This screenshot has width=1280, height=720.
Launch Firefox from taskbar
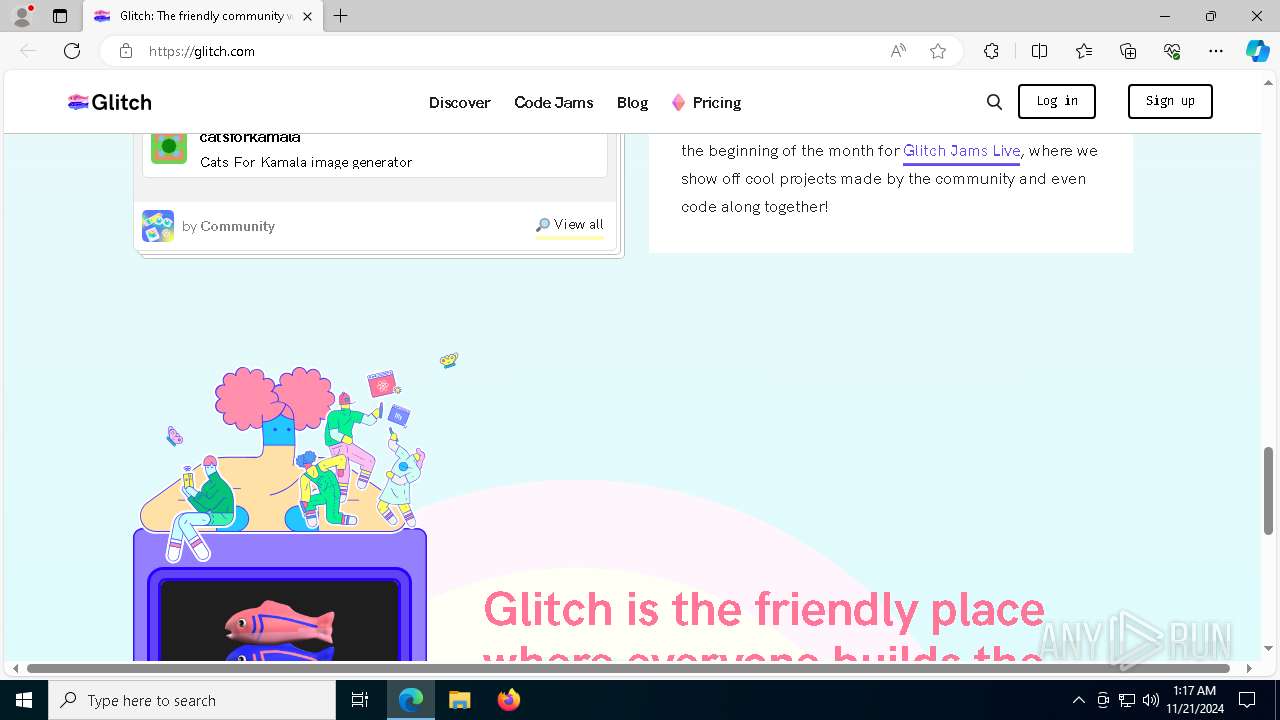point(509,700)
